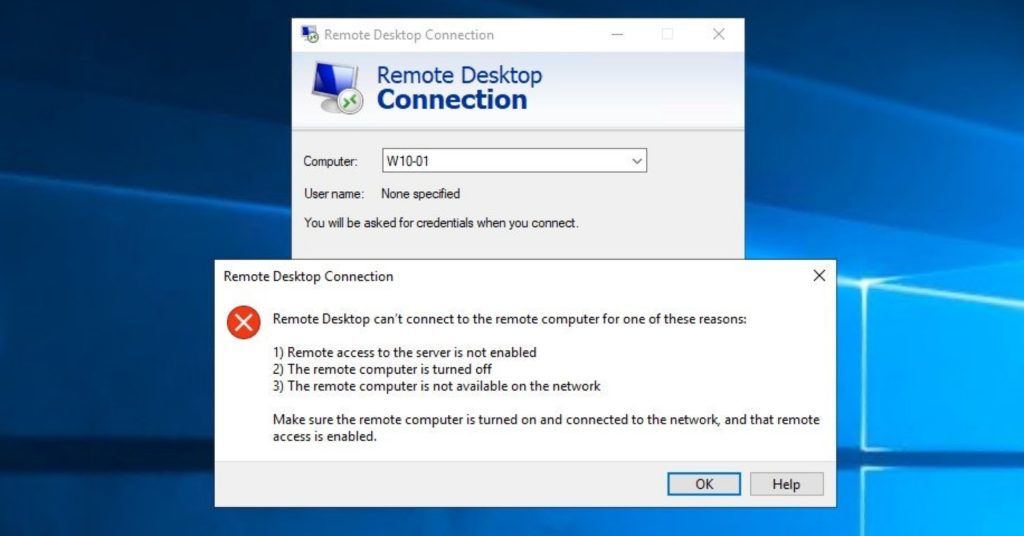Click the Remote Desktop title bar icon

(310, 35)
